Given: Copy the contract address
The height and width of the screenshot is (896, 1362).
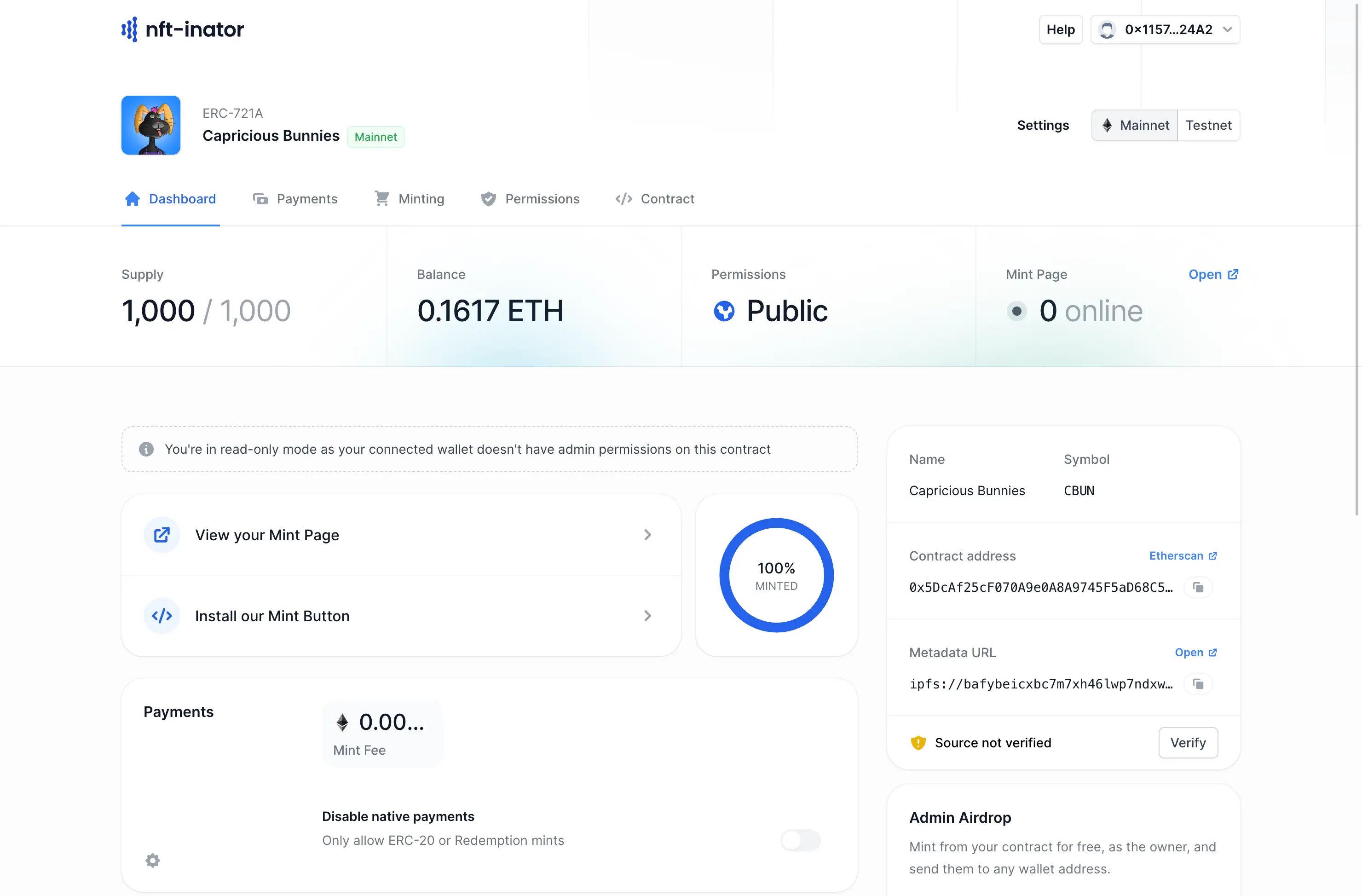Looking at the screenshot, I should [x=1199, y=587].
